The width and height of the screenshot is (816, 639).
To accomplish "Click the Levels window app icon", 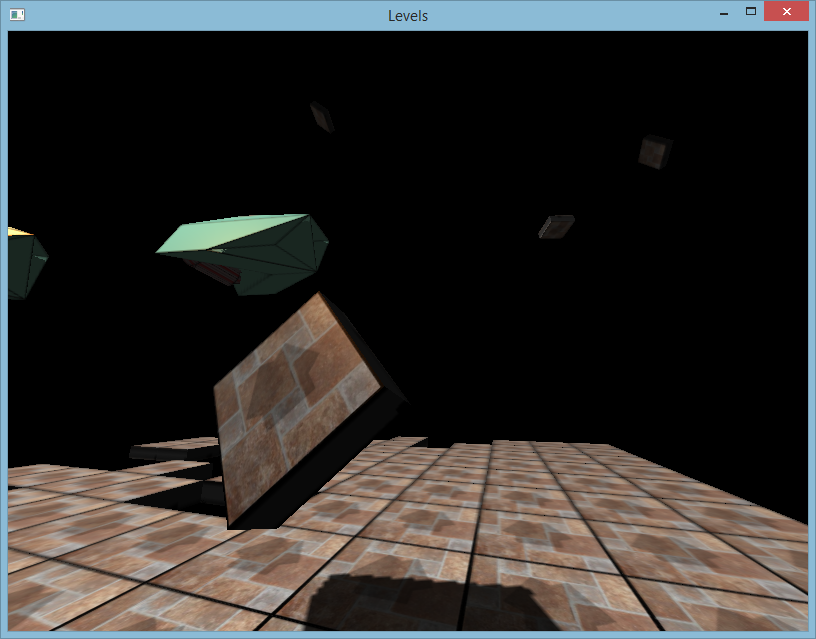I will [x=17, y=15].
